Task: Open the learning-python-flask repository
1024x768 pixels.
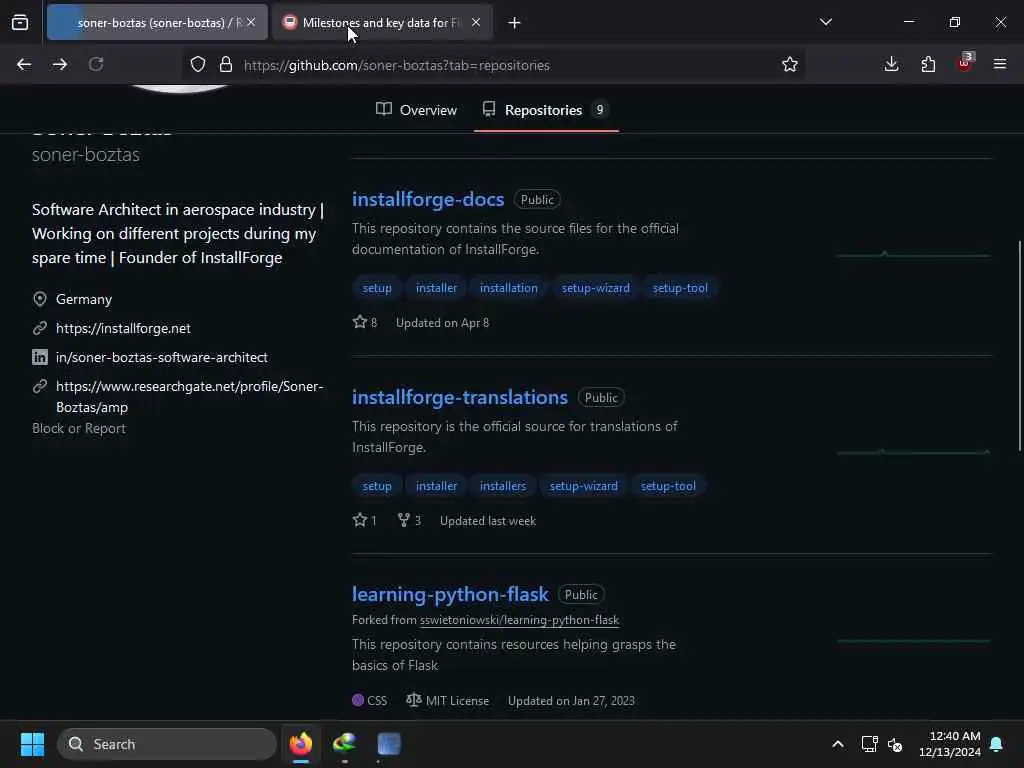Action: [450, 594]
